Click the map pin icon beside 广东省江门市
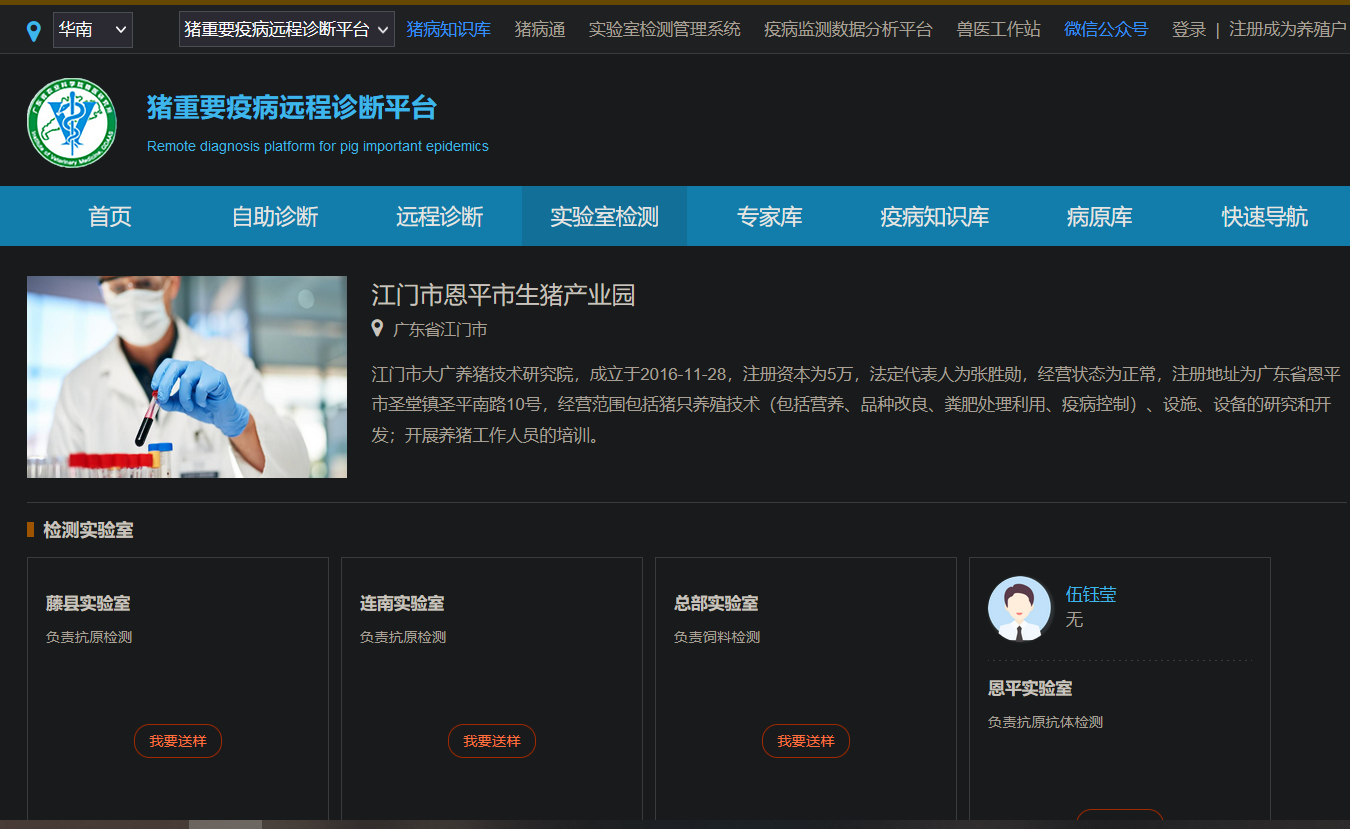Viewport: 1350px width, 829px height. point(377,328)
